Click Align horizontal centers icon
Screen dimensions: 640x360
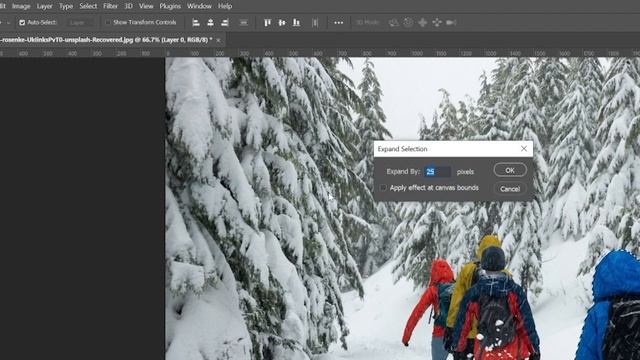210,22
